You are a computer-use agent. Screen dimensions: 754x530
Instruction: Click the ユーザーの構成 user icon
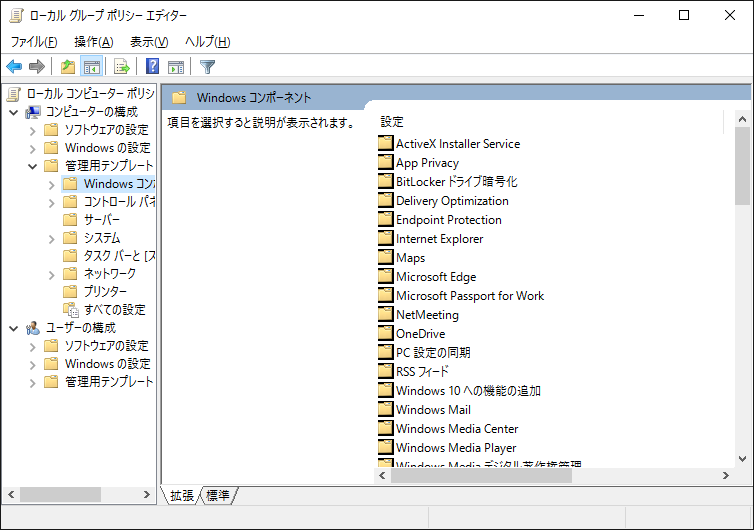pyautogui.click(x=33, y=328)
